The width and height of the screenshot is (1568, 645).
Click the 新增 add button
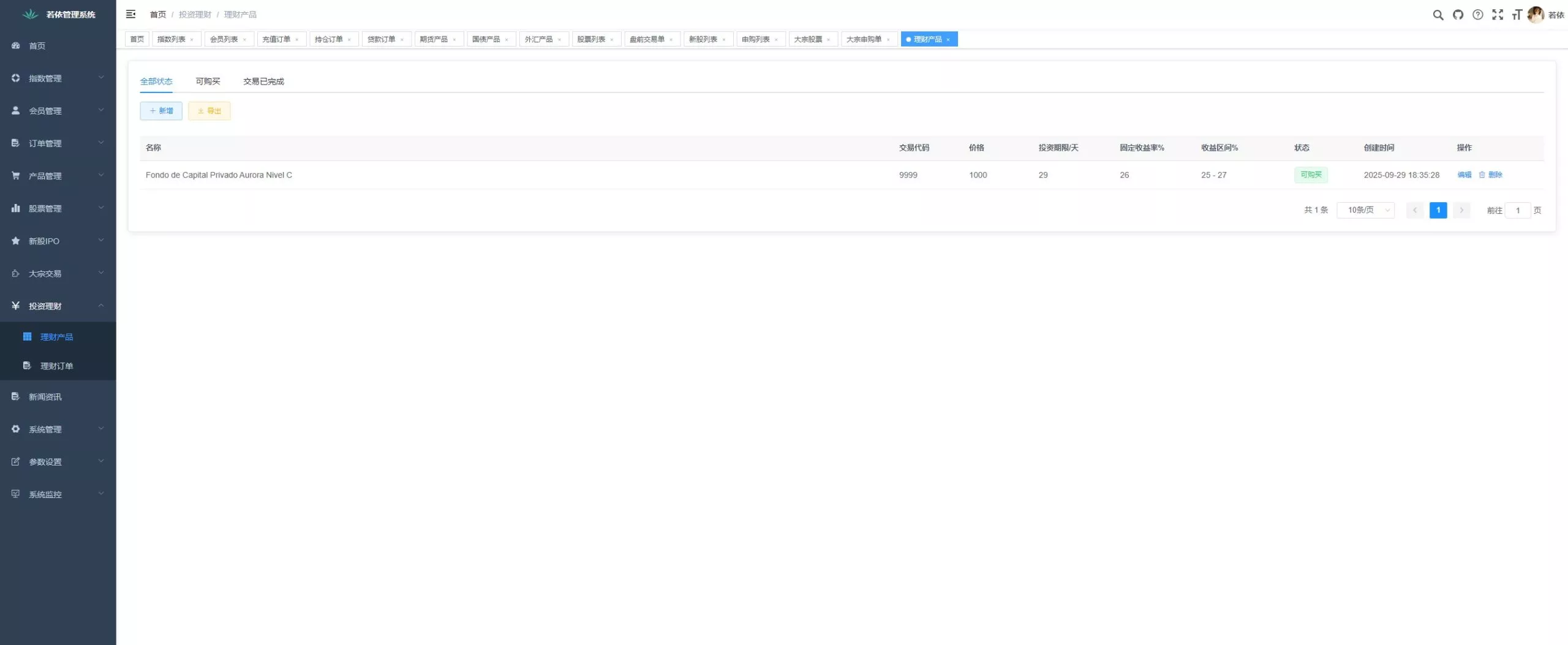click(161, 111)
